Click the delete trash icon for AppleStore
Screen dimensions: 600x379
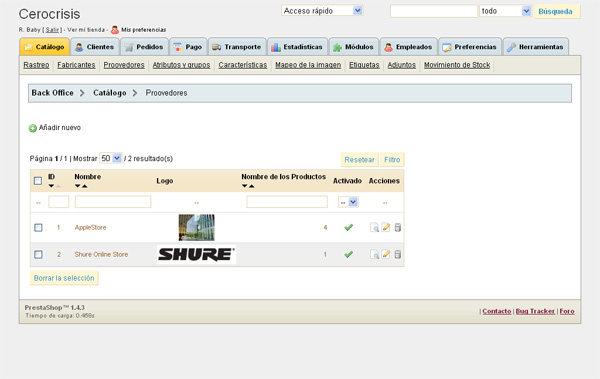coord(398,227)
